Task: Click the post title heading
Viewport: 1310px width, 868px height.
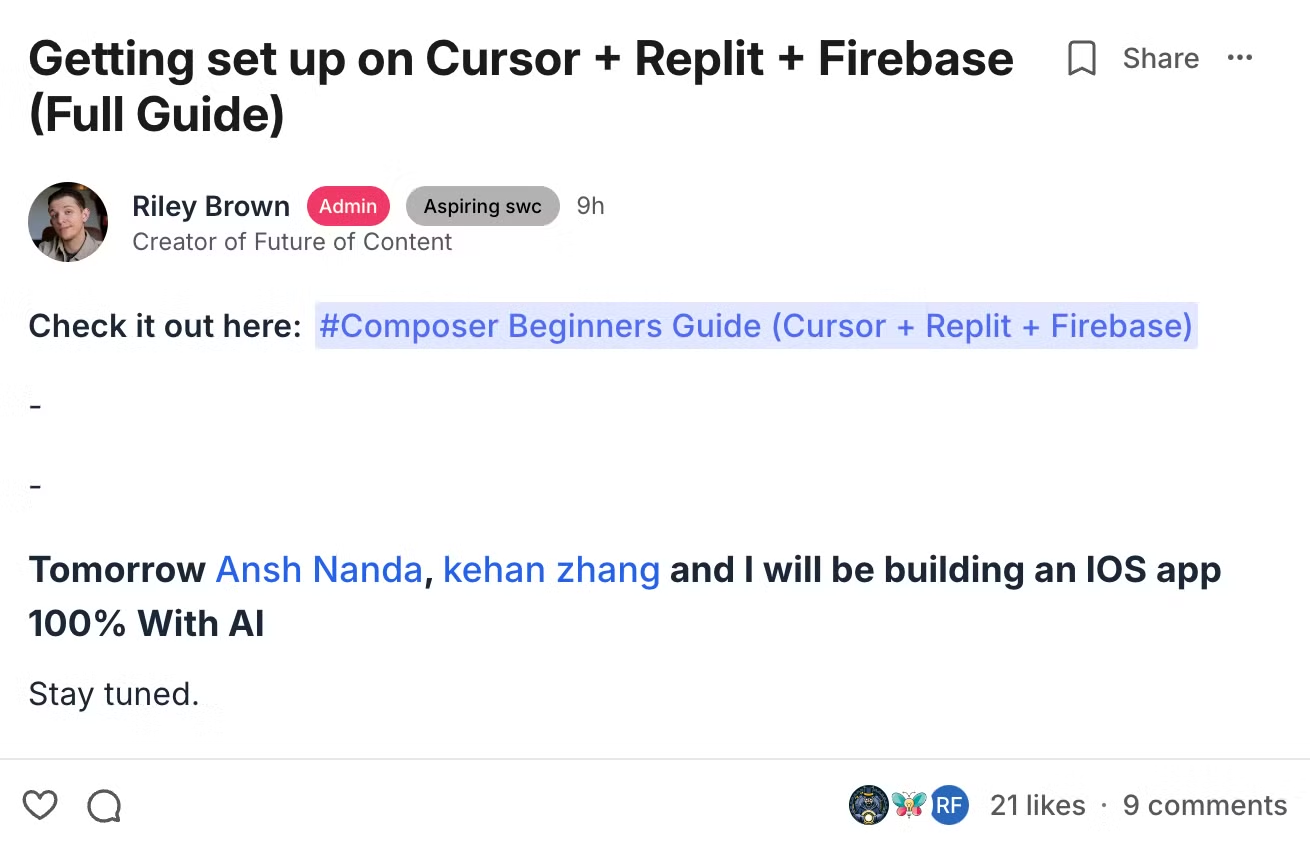Action: pyautogui.click(x=520, y=86)
